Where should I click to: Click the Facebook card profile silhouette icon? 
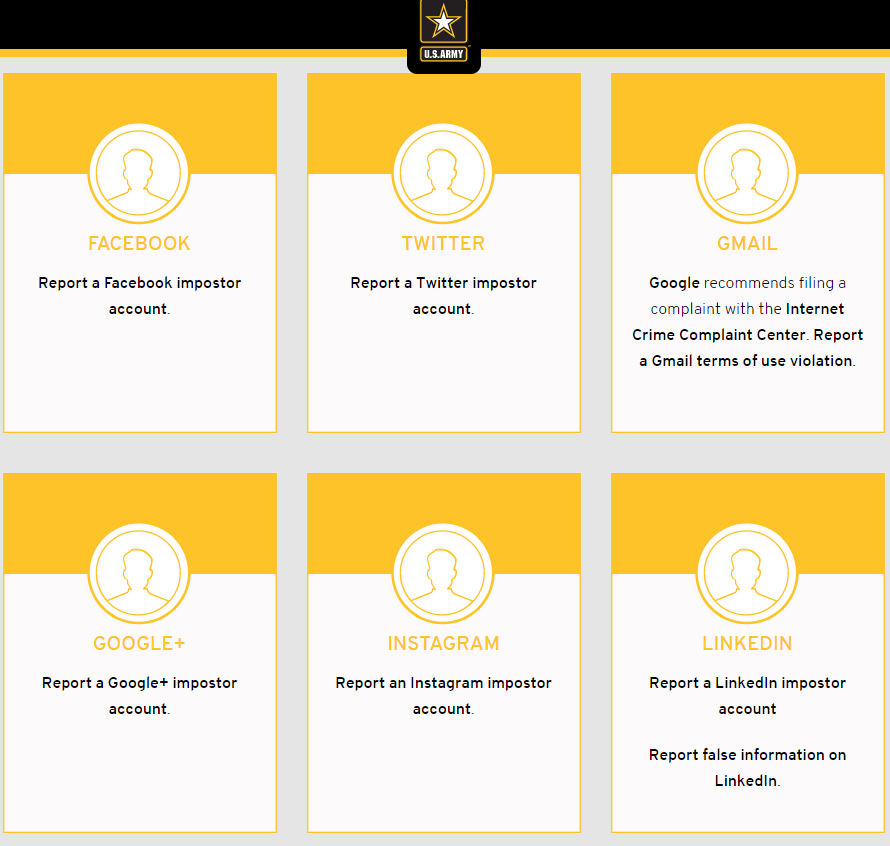point(138,173)
